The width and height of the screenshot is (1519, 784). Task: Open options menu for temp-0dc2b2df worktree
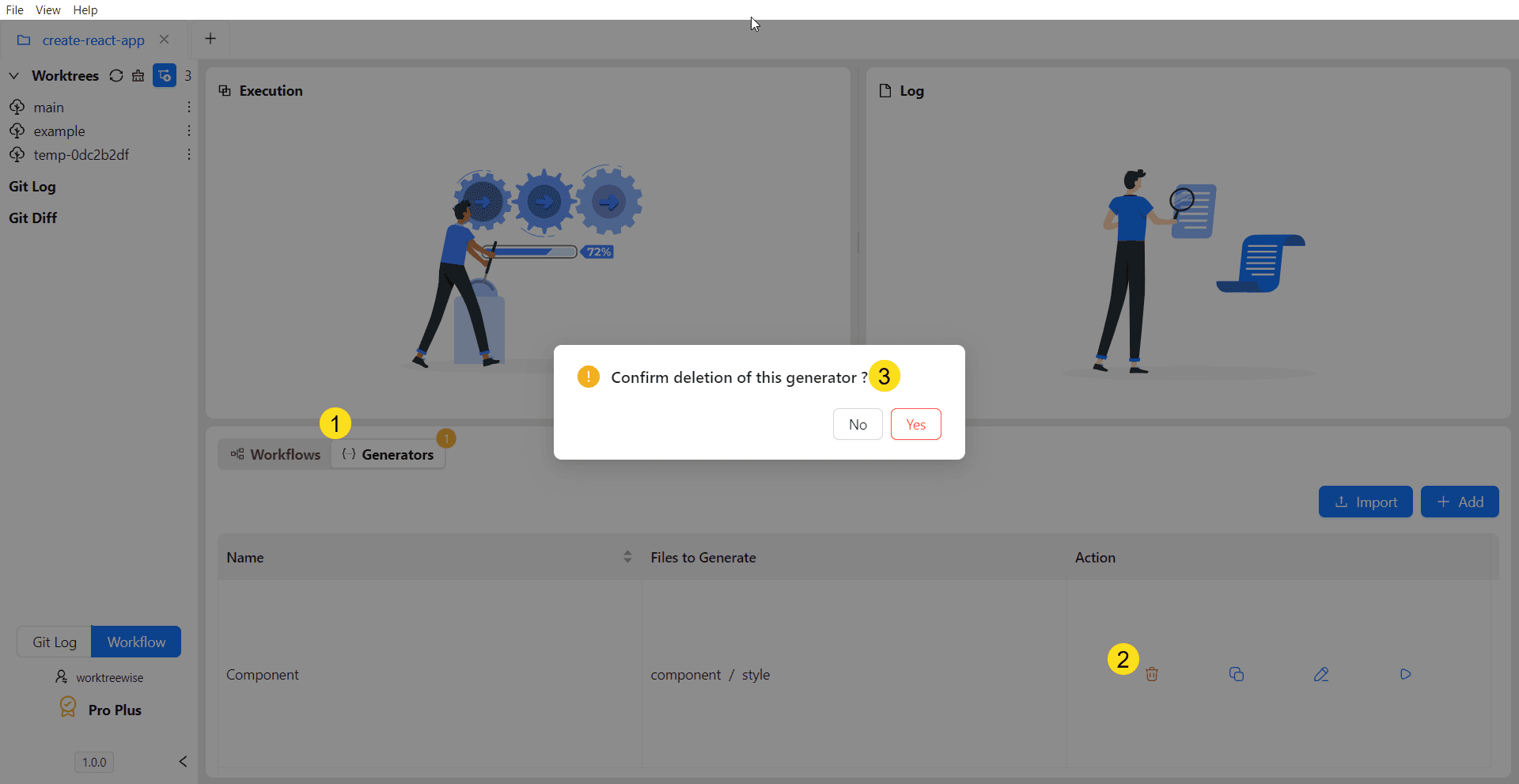click(189, 155)
